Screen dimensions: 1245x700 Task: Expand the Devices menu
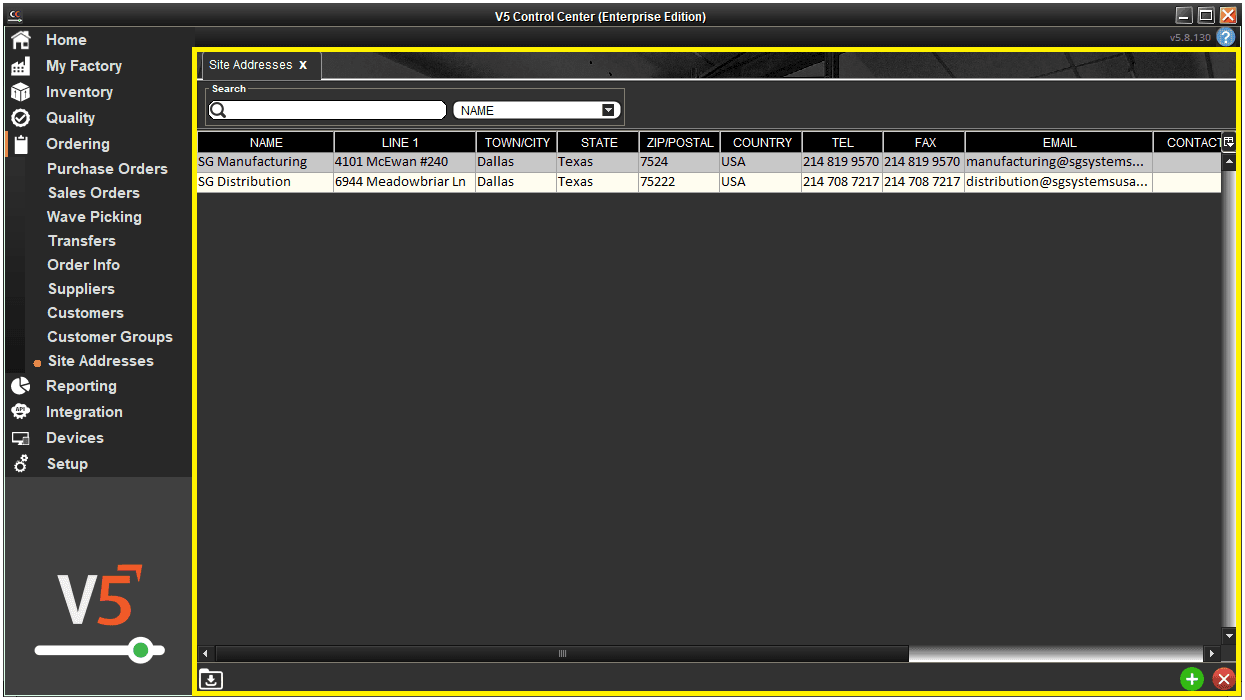[x=75, y=438]
